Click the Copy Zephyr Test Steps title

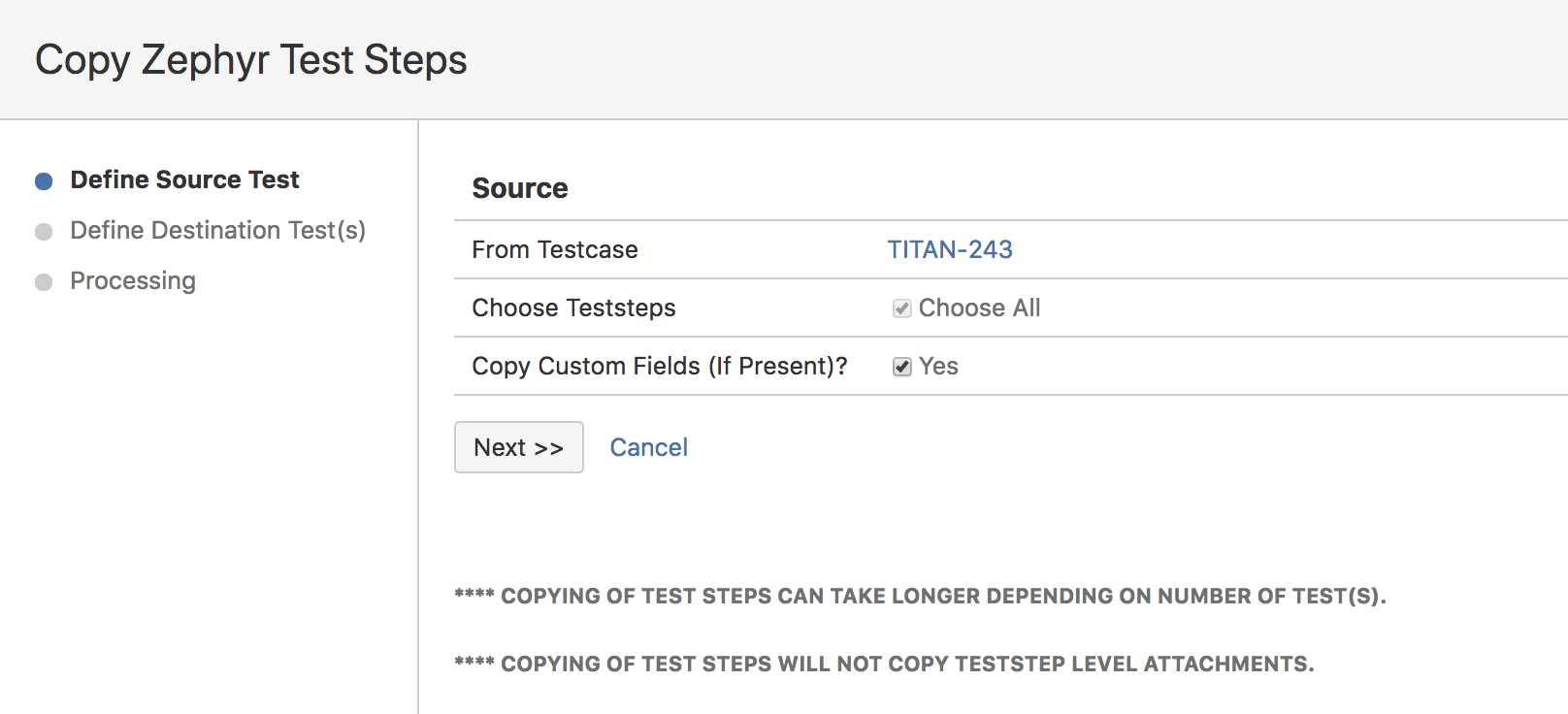click(x=250, y=59)
